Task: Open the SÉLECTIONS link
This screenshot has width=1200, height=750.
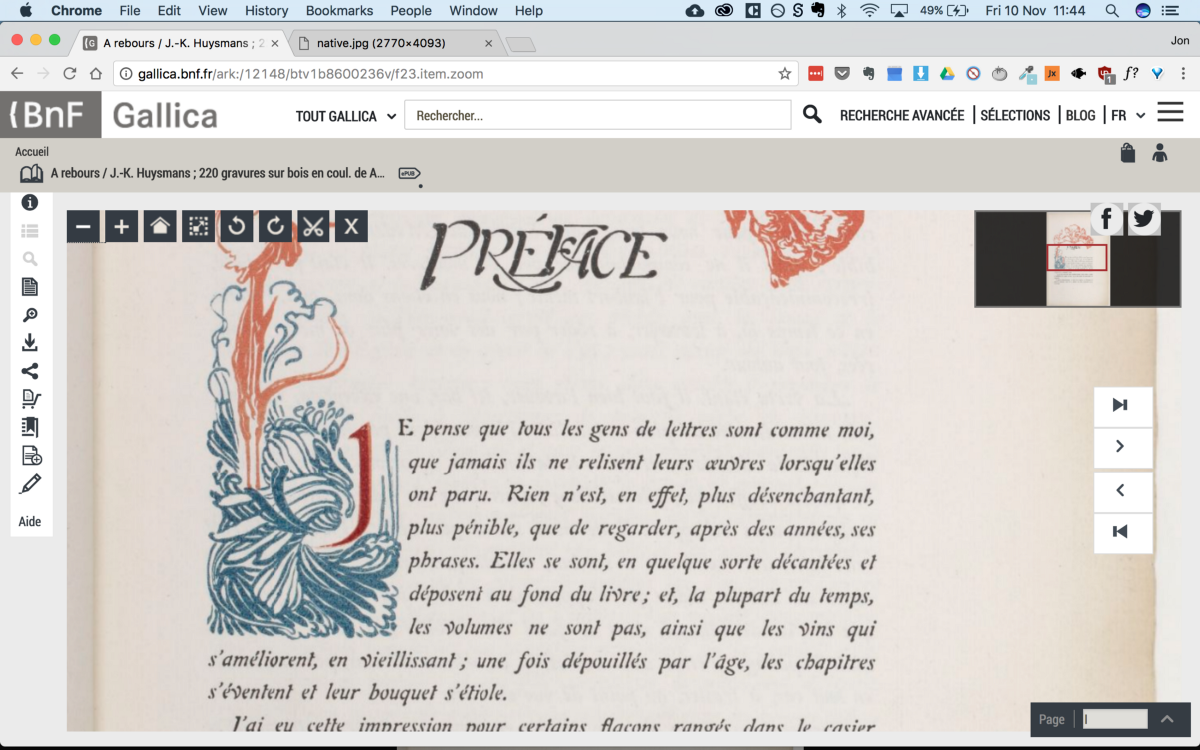Action: click(x=1015, y=115)
